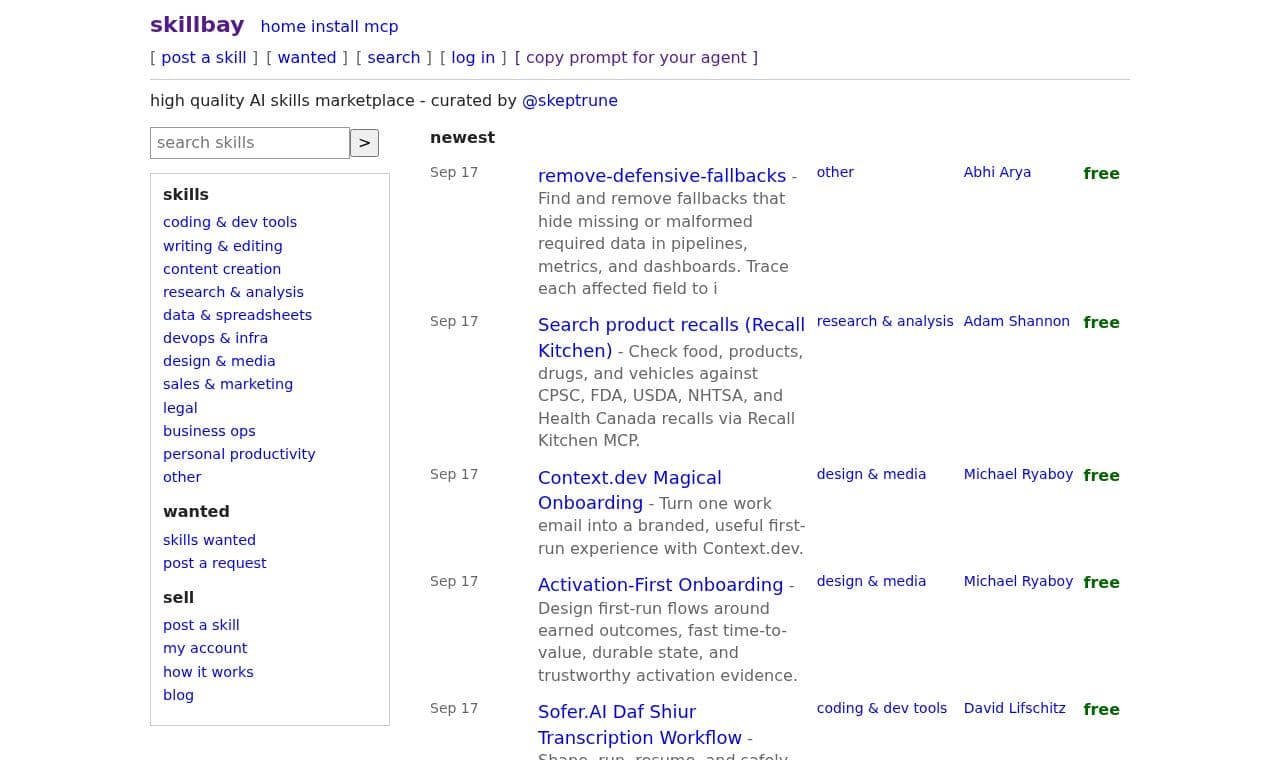The width and height of the screenshot is (1280, 760).
Task: Open 'other' category in sidebar
Action: (x=182, y=477)
